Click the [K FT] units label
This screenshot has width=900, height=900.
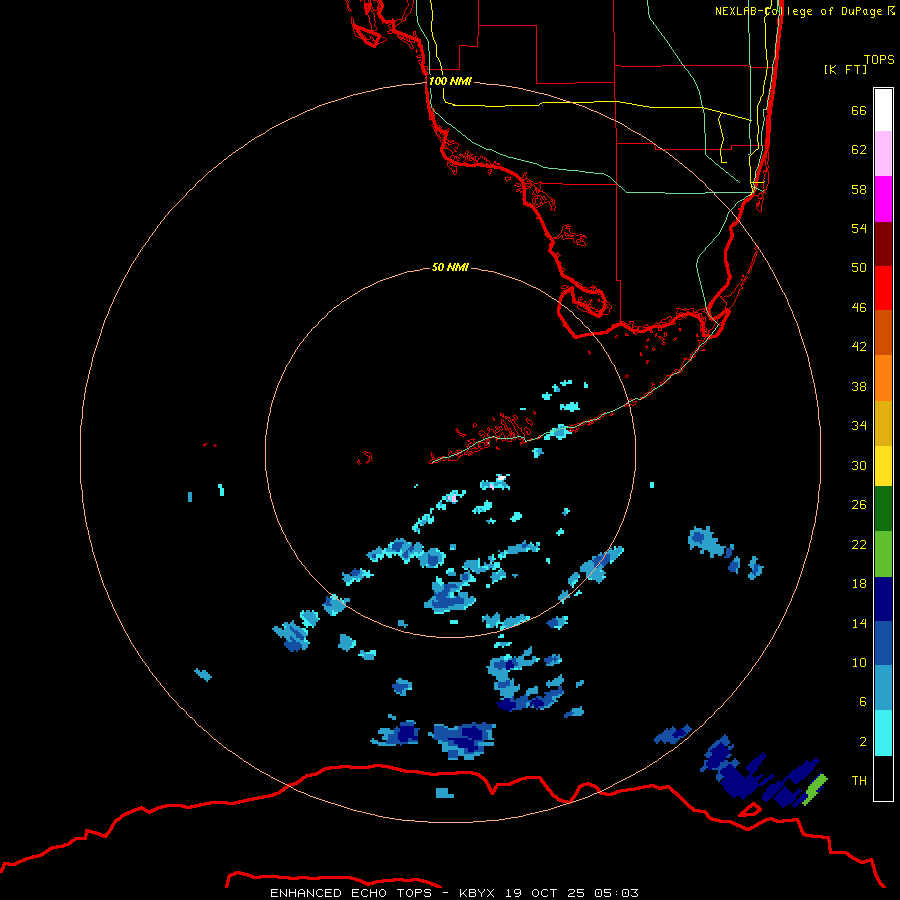[x=845, y=69]
